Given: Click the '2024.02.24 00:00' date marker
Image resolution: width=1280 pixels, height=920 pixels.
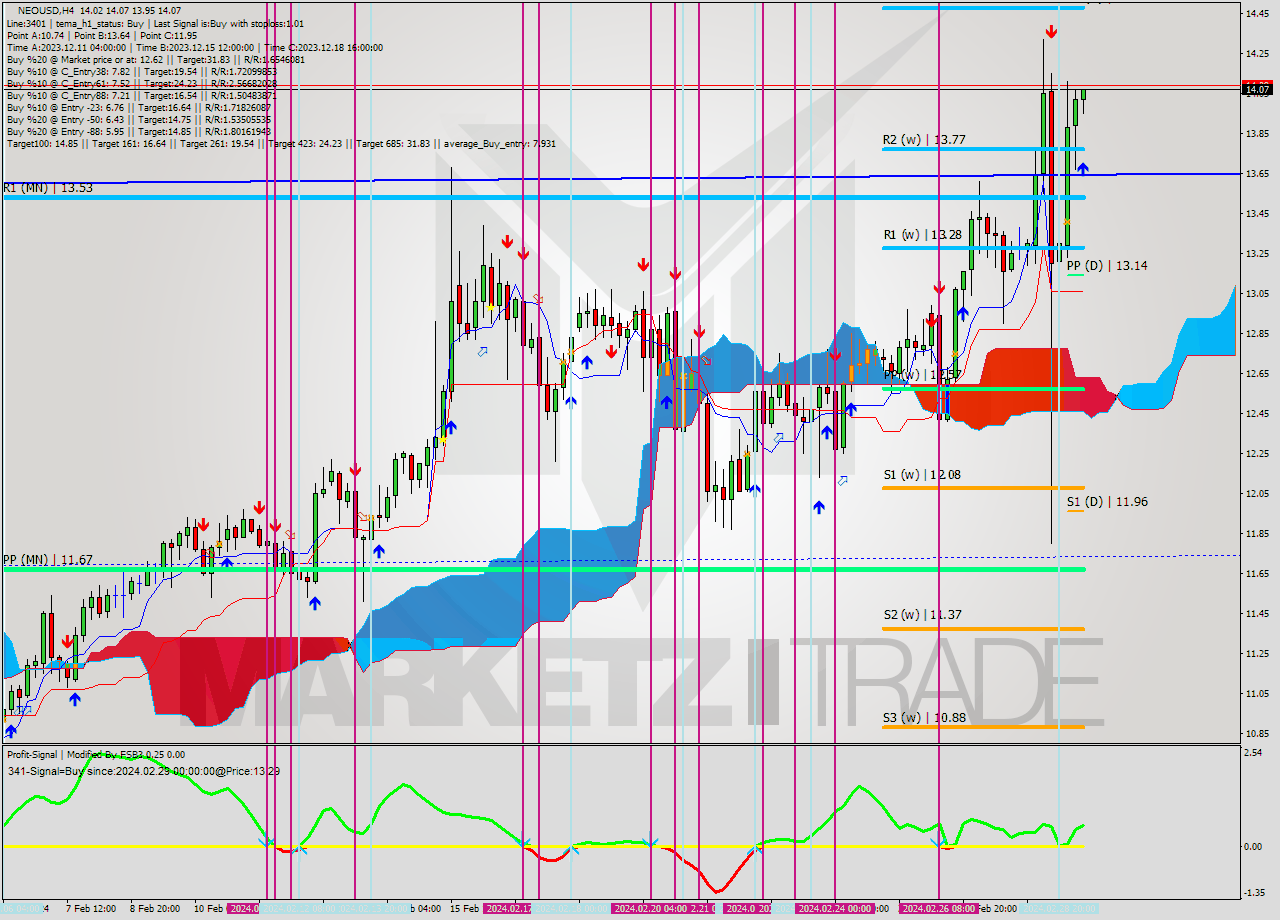Looking at the screenshot, I should click(x=834, y=909).
